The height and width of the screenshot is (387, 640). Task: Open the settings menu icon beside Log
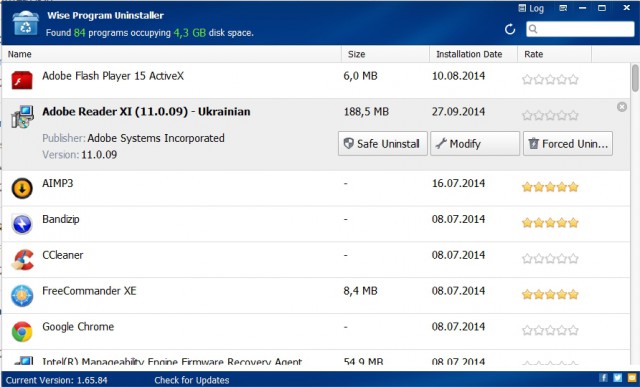click(563, 8)
